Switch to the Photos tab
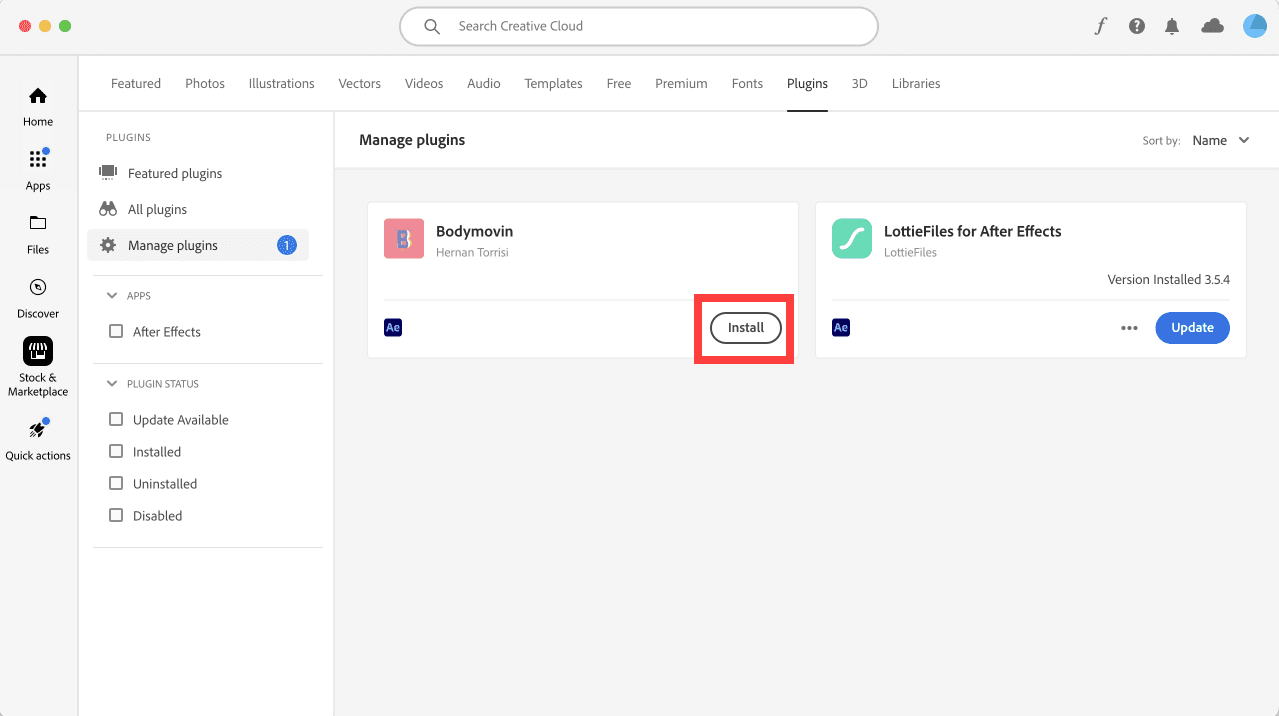1279x716 pixels. (x=205, y=84)
